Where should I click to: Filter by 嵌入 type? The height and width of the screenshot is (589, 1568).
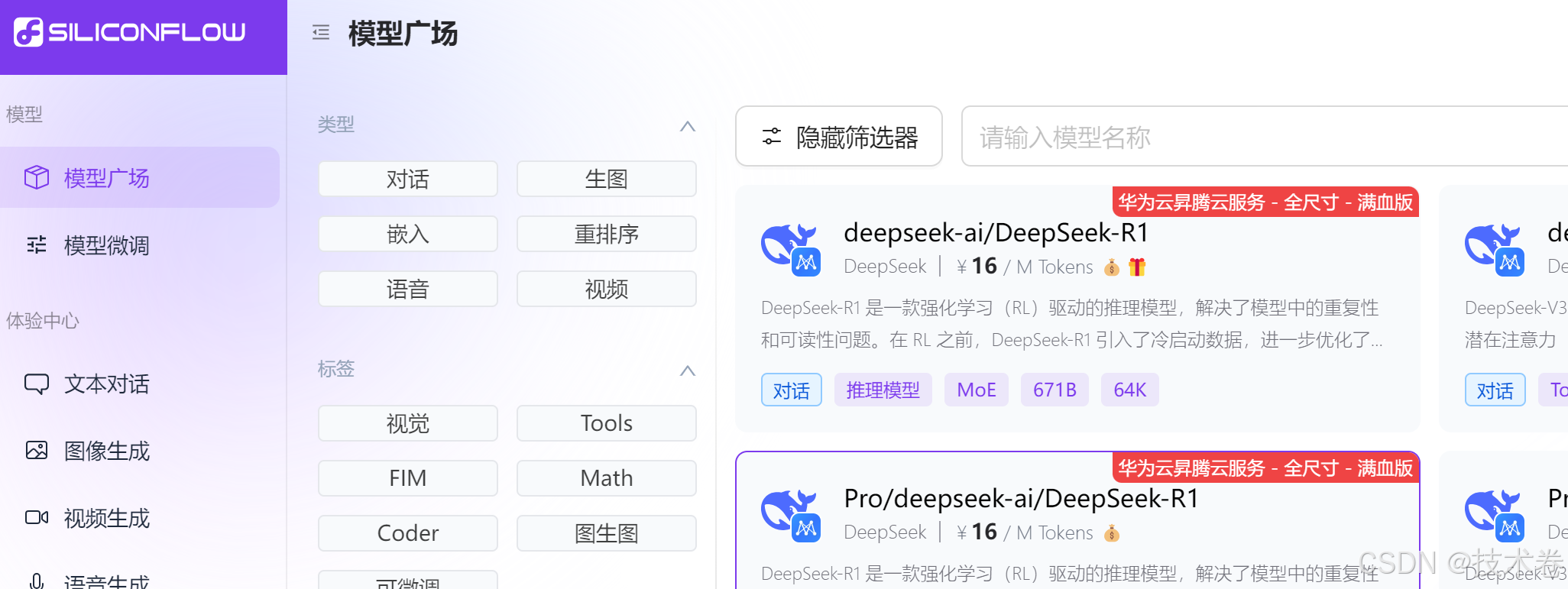click(x=408, y=234)
